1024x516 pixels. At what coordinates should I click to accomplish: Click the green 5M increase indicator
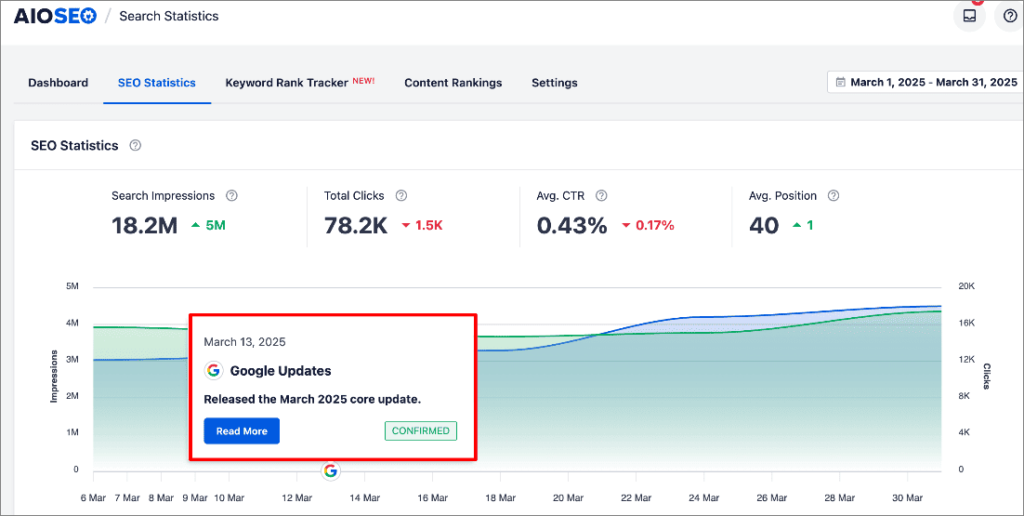[208, 225]
